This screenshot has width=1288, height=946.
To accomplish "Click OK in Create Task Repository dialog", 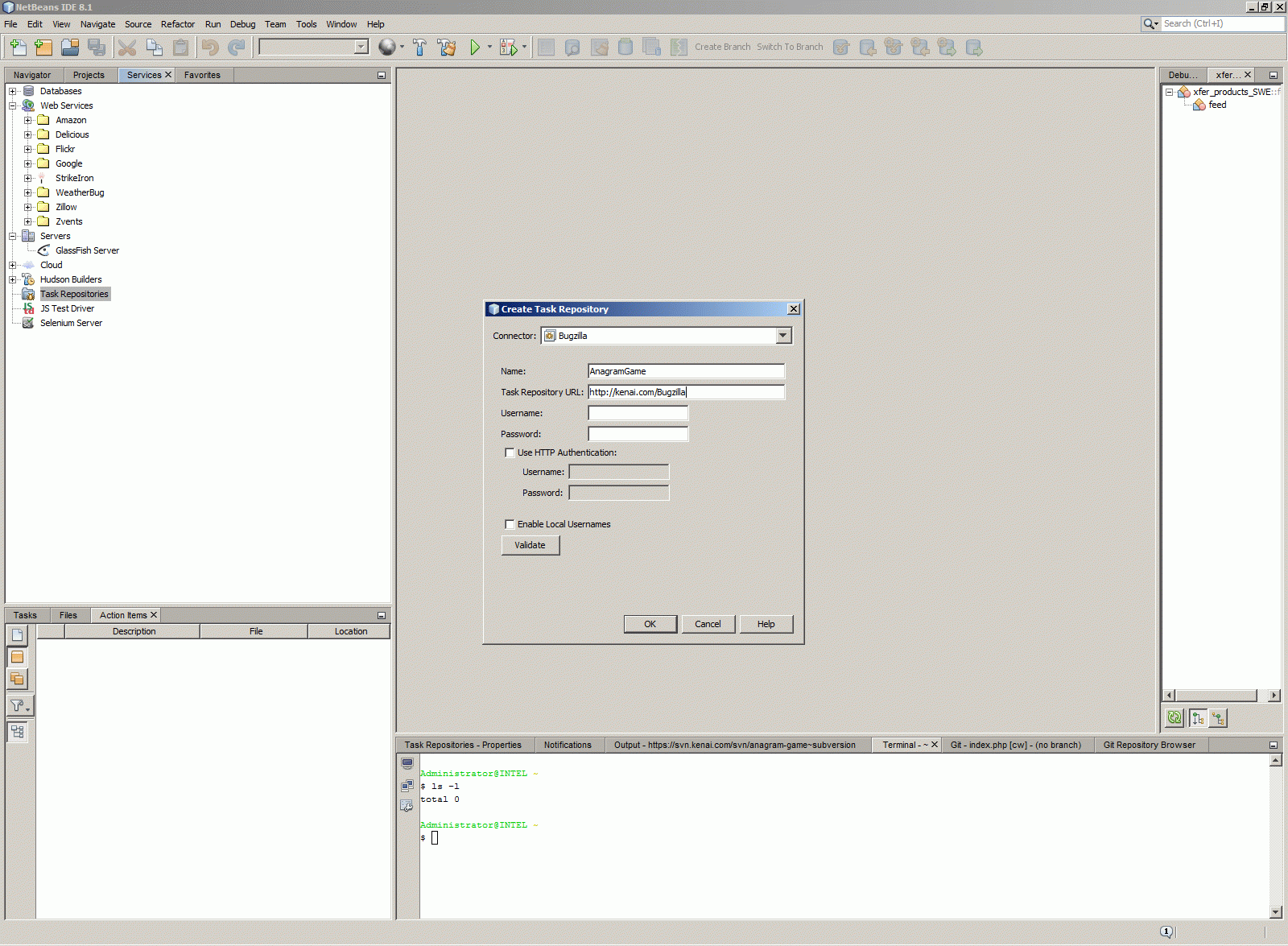I will click(x=650, y=624).
